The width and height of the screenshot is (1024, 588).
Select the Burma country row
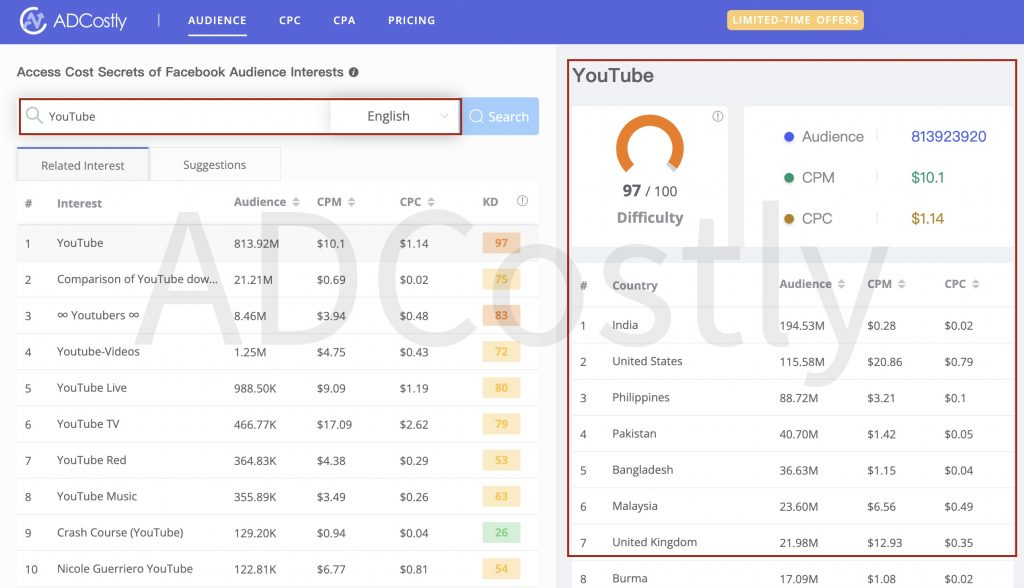(792, 579)
